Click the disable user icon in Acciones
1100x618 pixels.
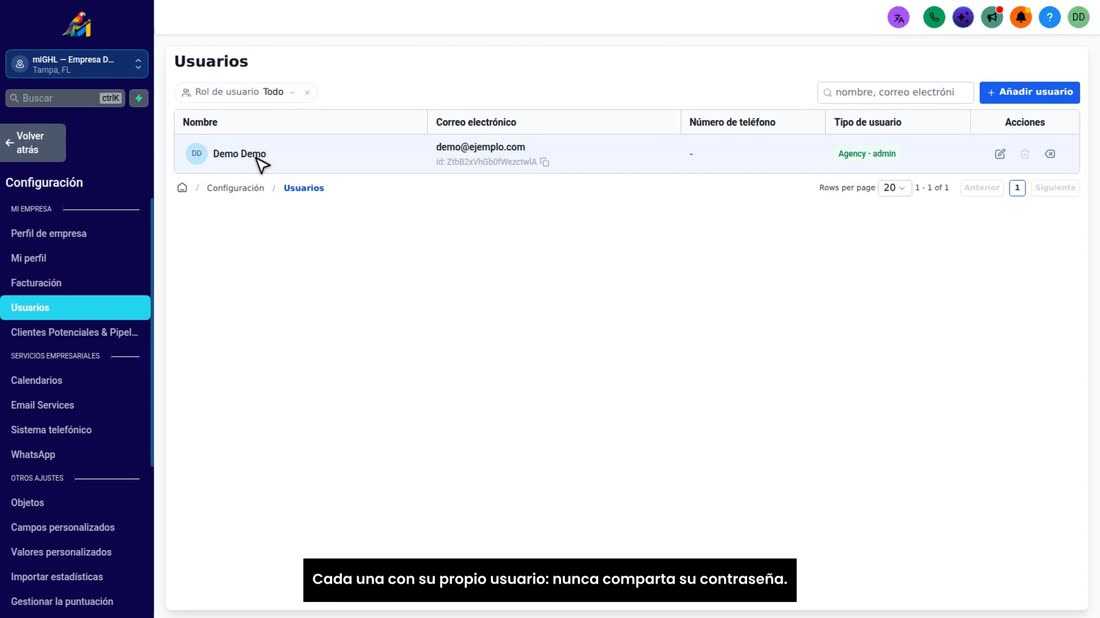tap(1049, 154)
